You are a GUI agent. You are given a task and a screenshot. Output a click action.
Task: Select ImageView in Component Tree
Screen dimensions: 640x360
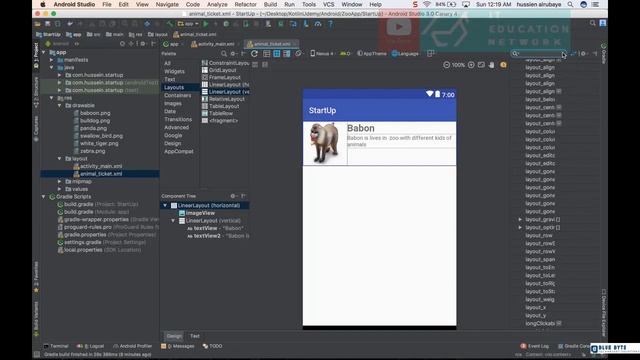click(197, 213)
